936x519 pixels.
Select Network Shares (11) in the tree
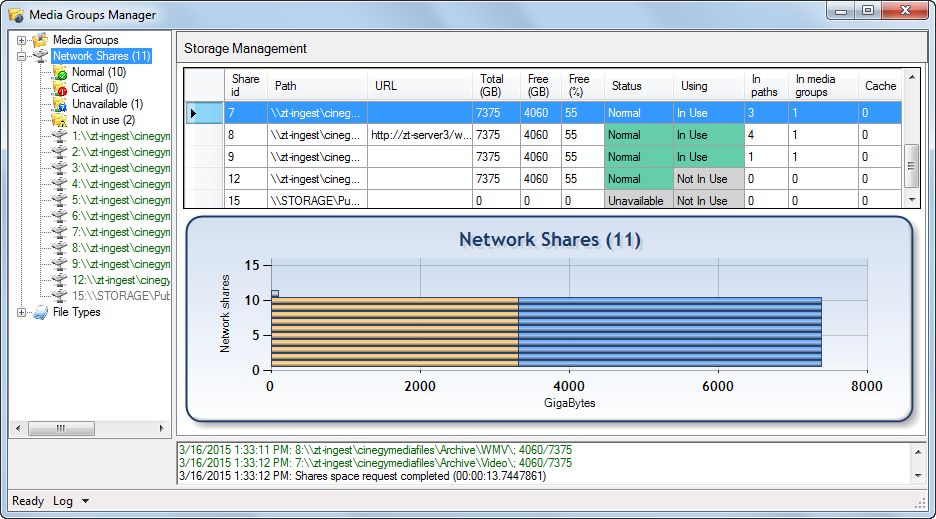point(101,56)
